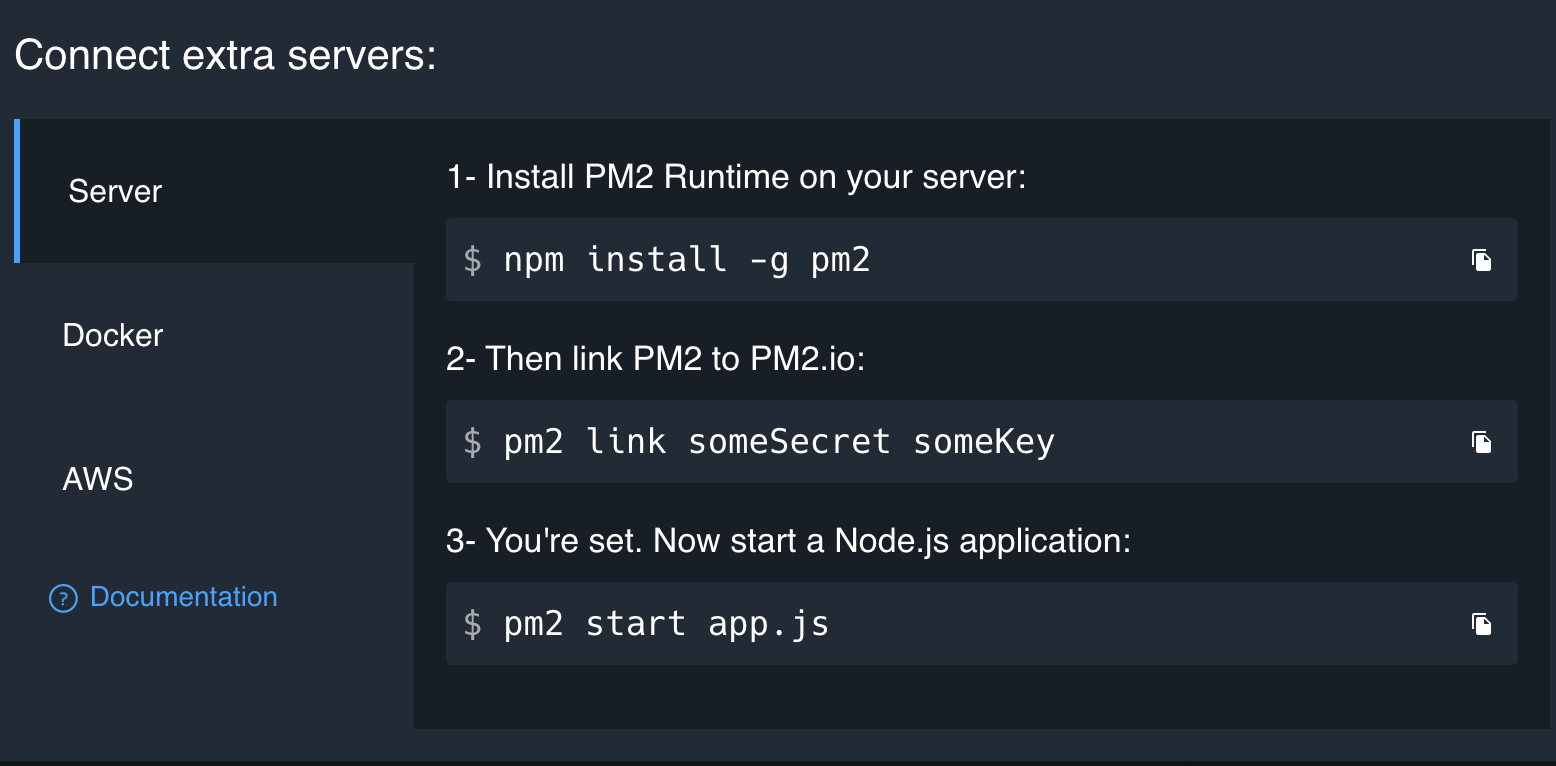Screen dimensions: 1556x766
Task: Click the Then link PM2 to PM2.io heading
Action: click(655, 359)
